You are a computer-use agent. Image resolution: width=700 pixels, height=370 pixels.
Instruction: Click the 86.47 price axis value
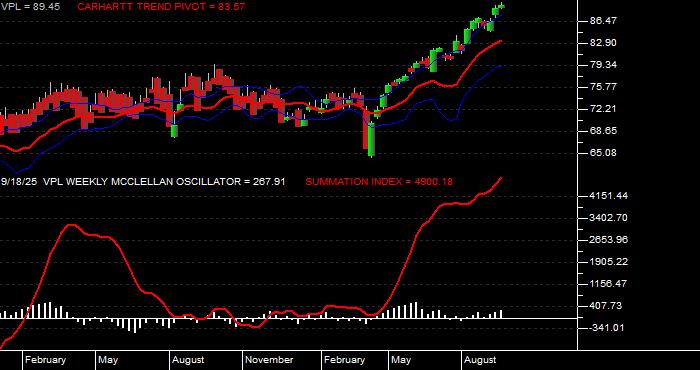coord(604,21)
